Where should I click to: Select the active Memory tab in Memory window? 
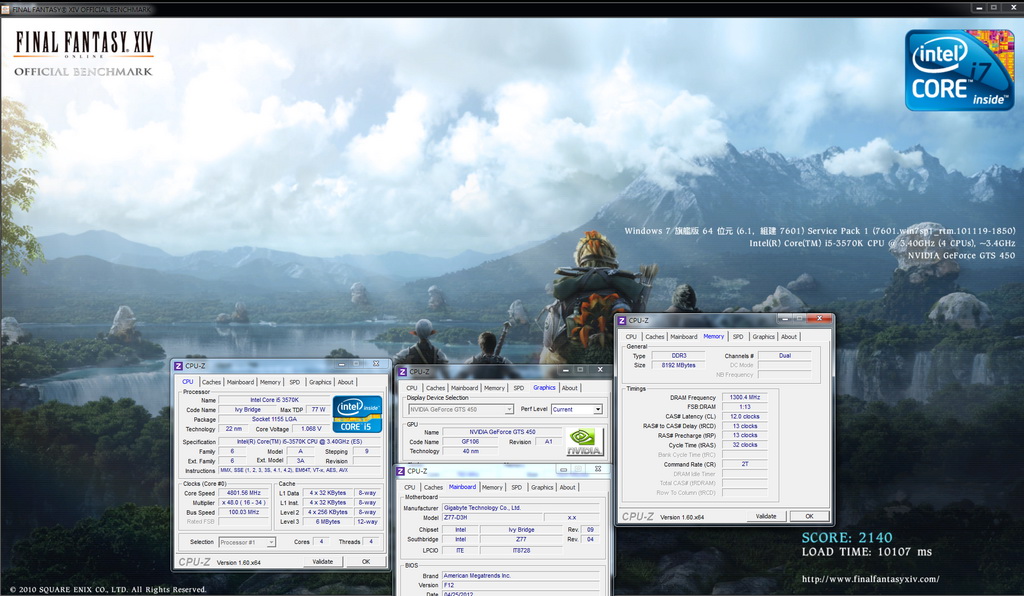pyautogui.click(x=714, y=336)
